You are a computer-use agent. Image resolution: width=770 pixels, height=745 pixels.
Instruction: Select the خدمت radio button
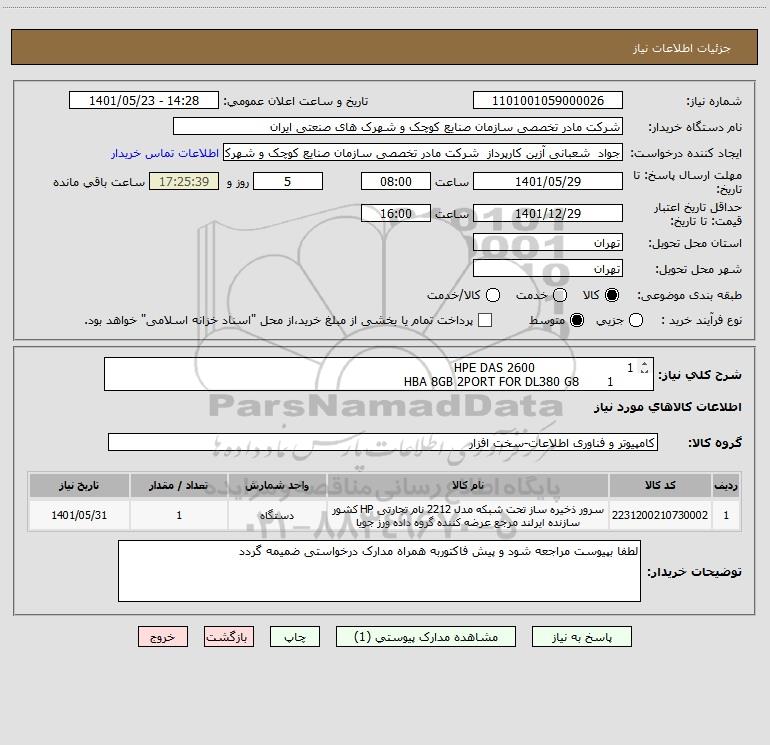560,295
